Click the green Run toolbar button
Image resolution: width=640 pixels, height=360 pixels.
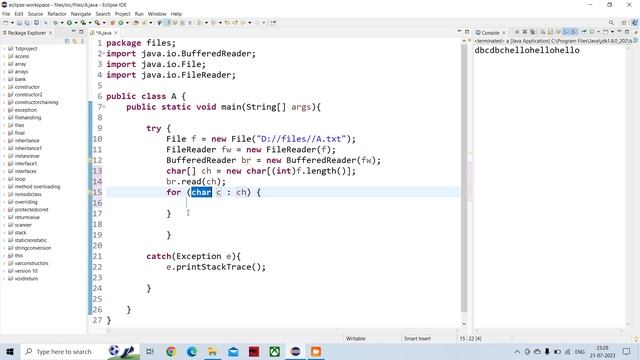coord(69,23)
